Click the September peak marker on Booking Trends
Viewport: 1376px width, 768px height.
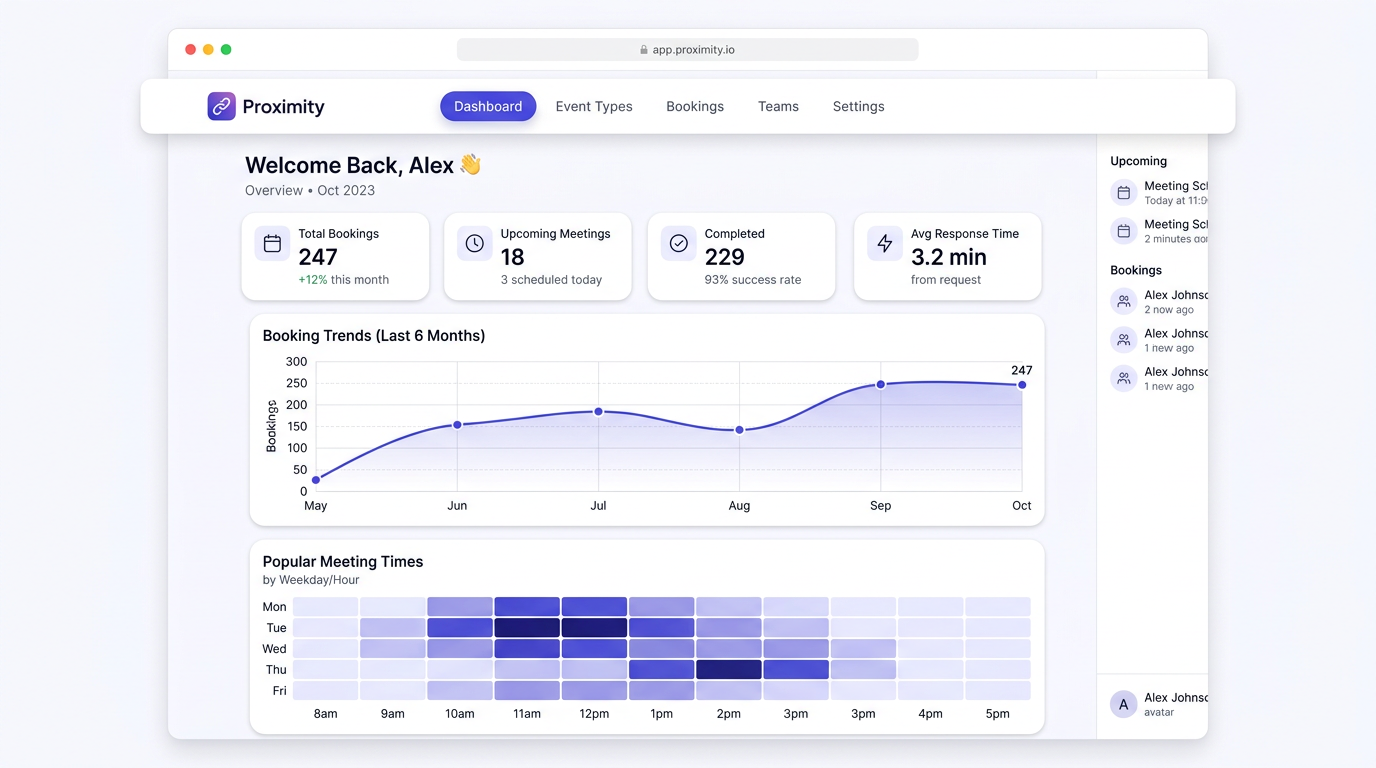[x=880, y=384]
